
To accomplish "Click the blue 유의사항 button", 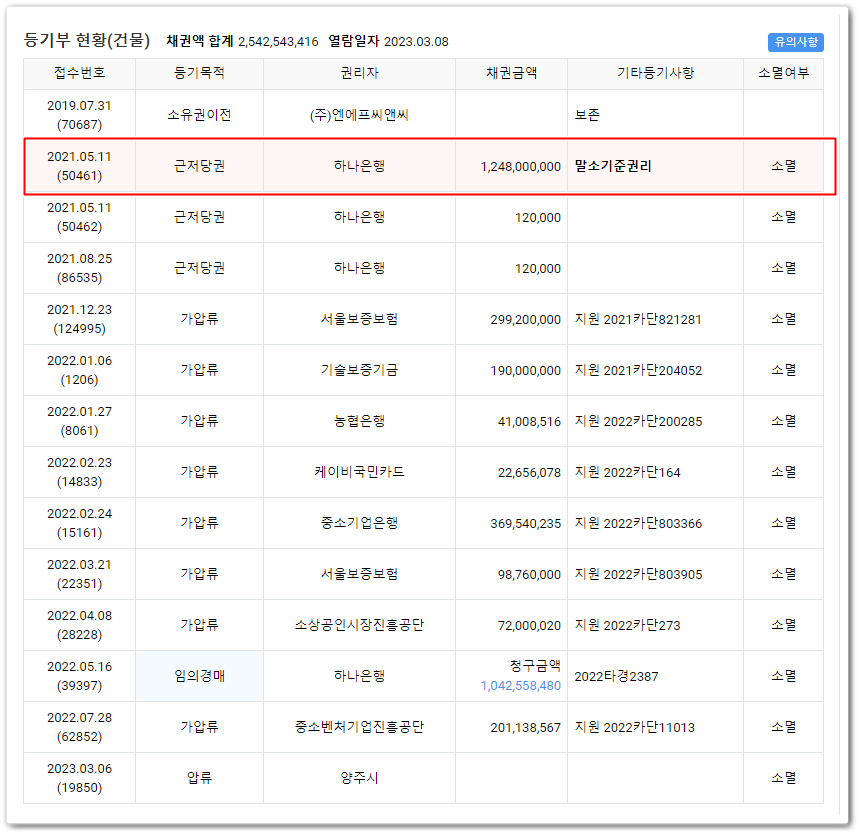I will tap(795, 42).
